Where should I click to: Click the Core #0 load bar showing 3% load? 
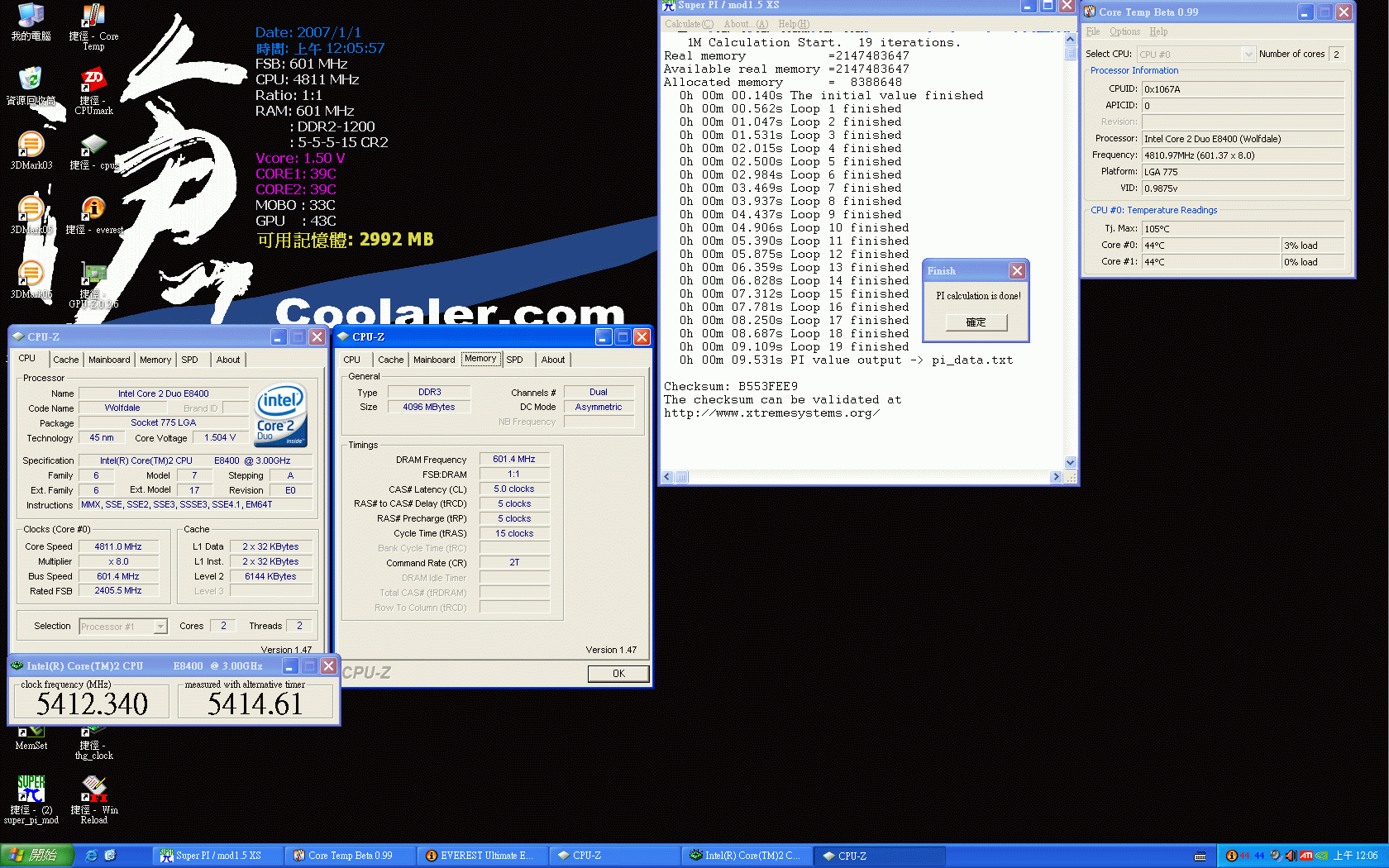coord(1313,246)
